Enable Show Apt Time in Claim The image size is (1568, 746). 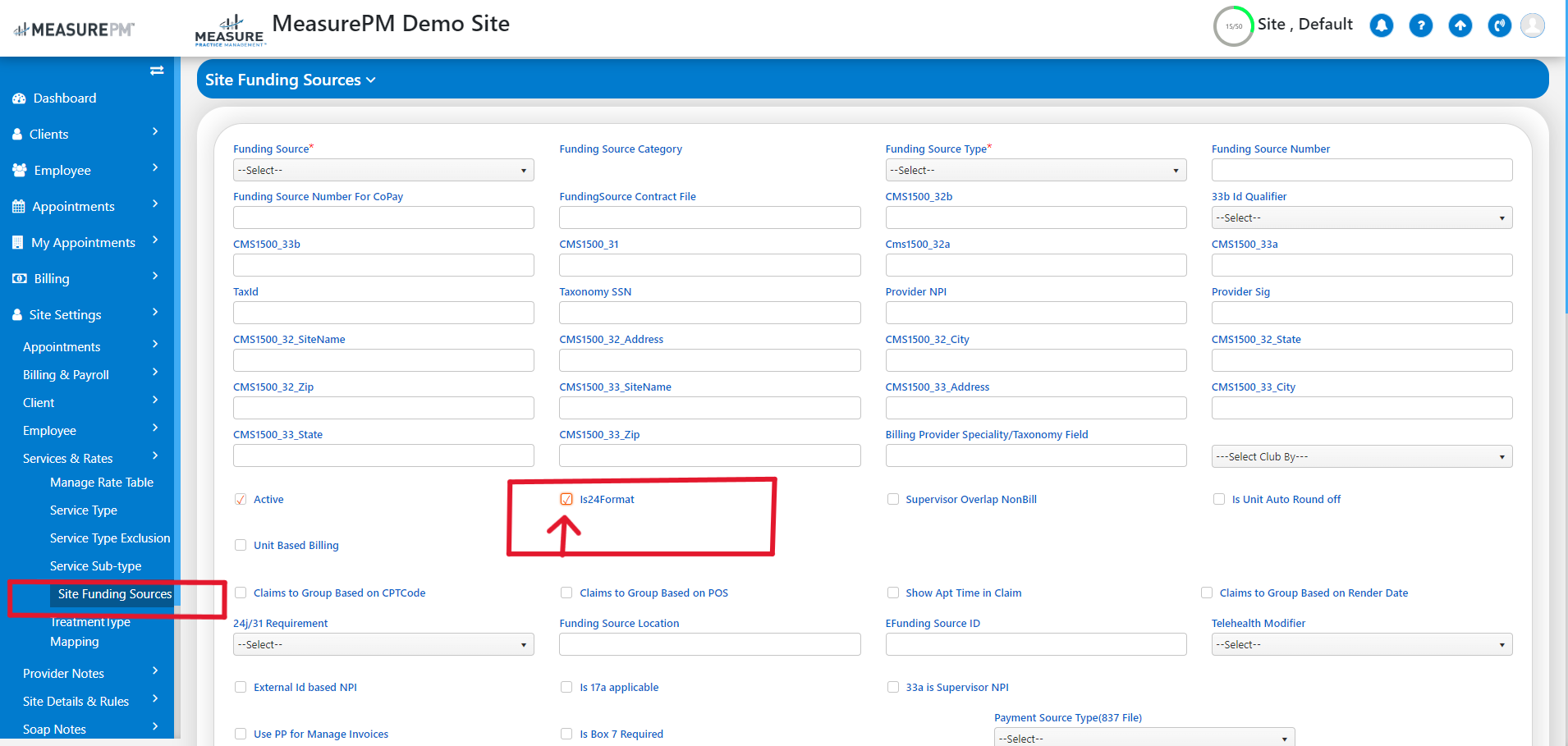point(893,593)
